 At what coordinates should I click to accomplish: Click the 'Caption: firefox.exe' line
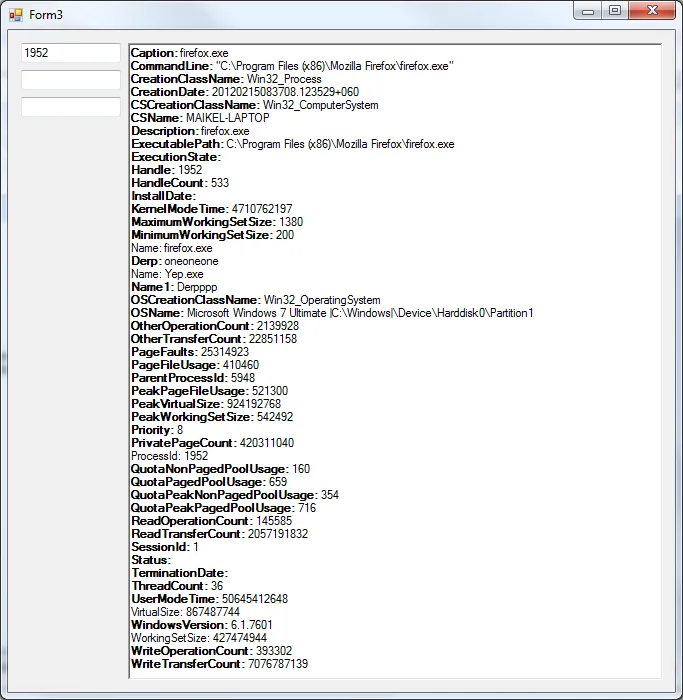(179, 53)
